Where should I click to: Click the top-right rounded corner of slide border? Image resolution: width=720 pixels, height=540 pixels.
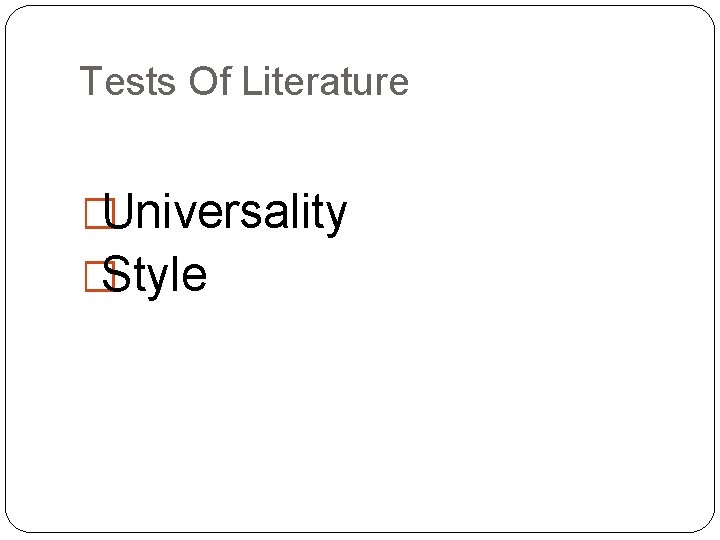pos(704,16)
